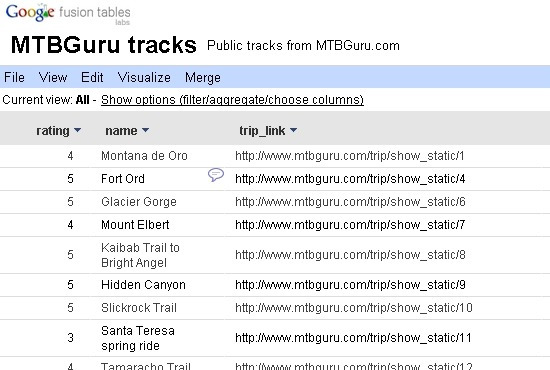Click the rating 5 cell for Hidden Canyon
The width and height of the screenshot is (550, 370).
(71, 285)
